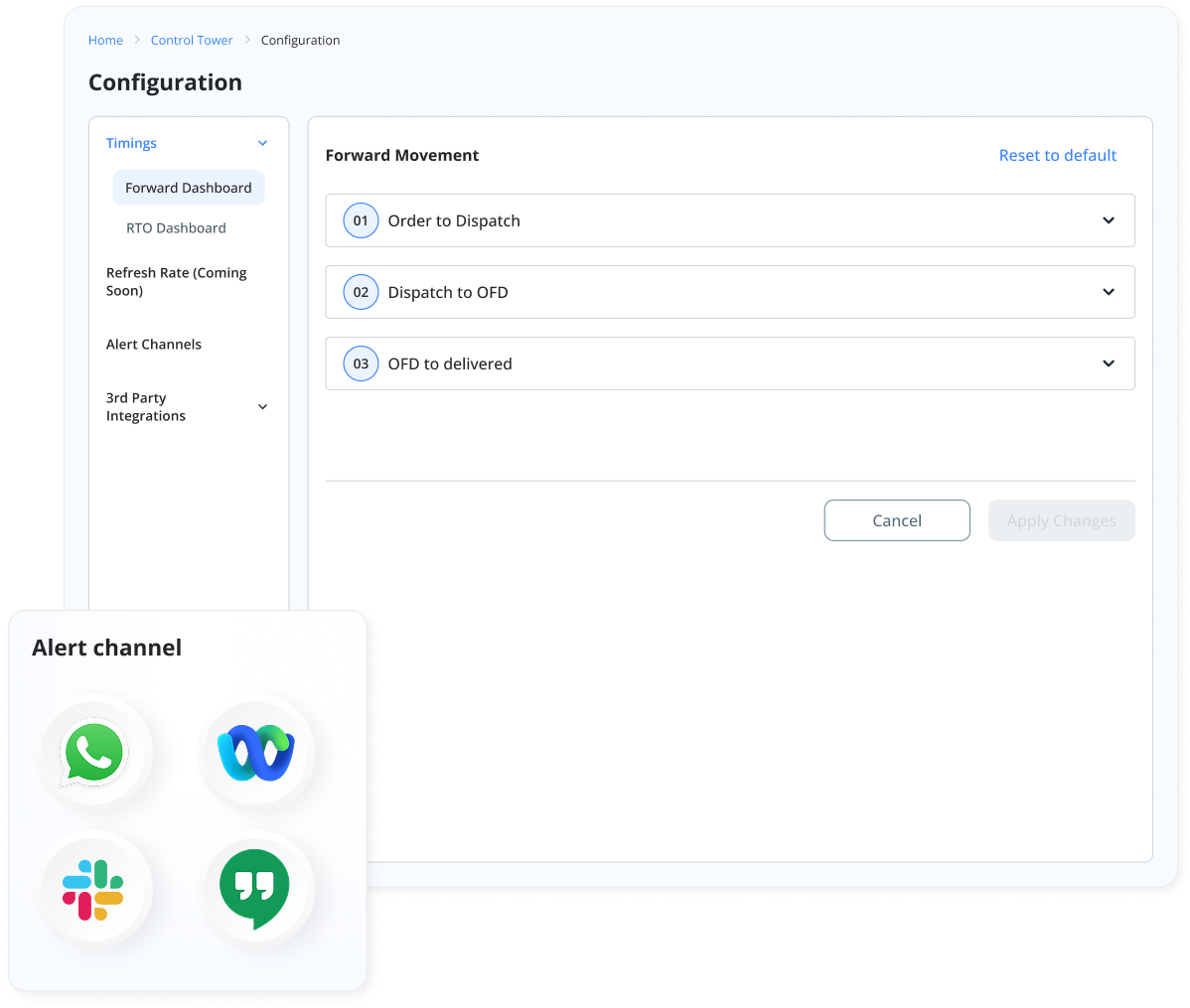Switch to RTO Dashboard
This screenshot has height=1008, width=1190.
click(176, 228)
